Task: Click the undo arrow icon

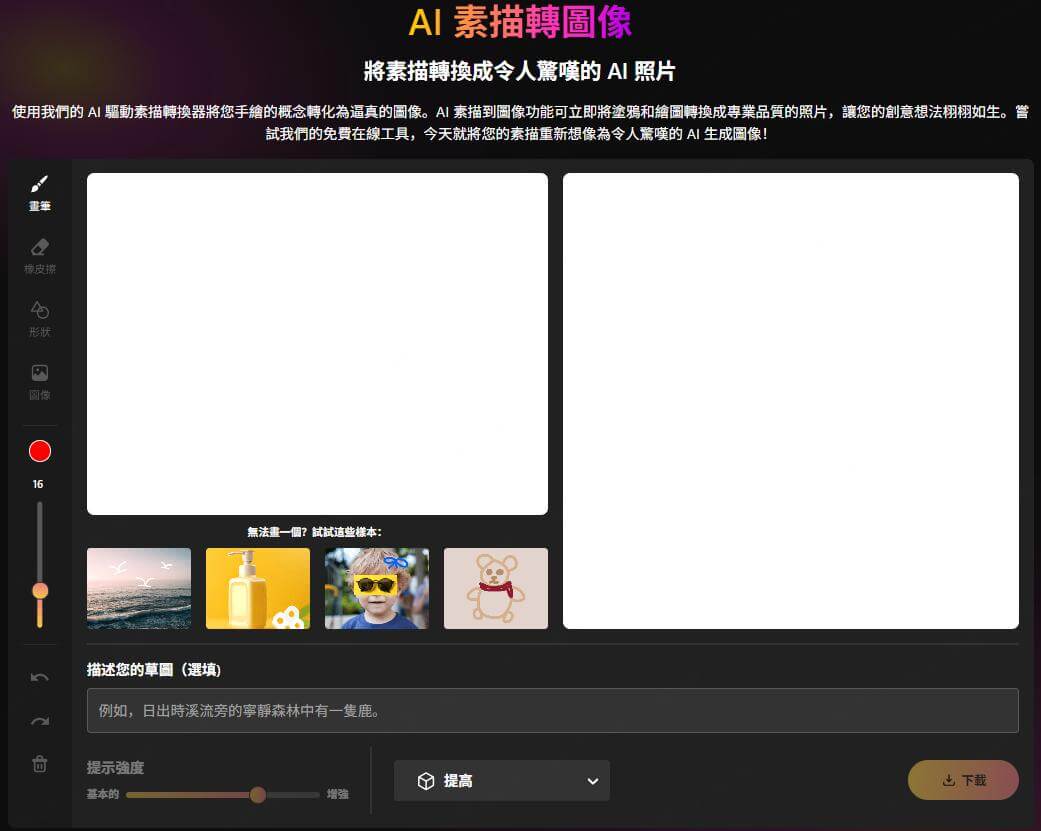Action: click(x=40, y=678)
